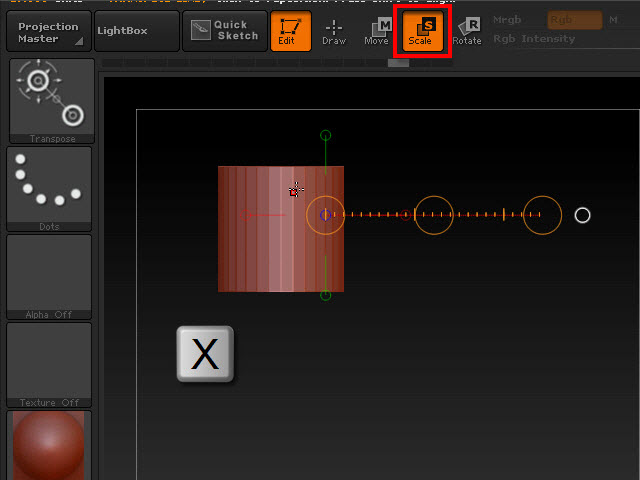Toggle Edit mode
The width and height of the screenshot is (640, 480).
pyautogui.click(x=291, y=31)
